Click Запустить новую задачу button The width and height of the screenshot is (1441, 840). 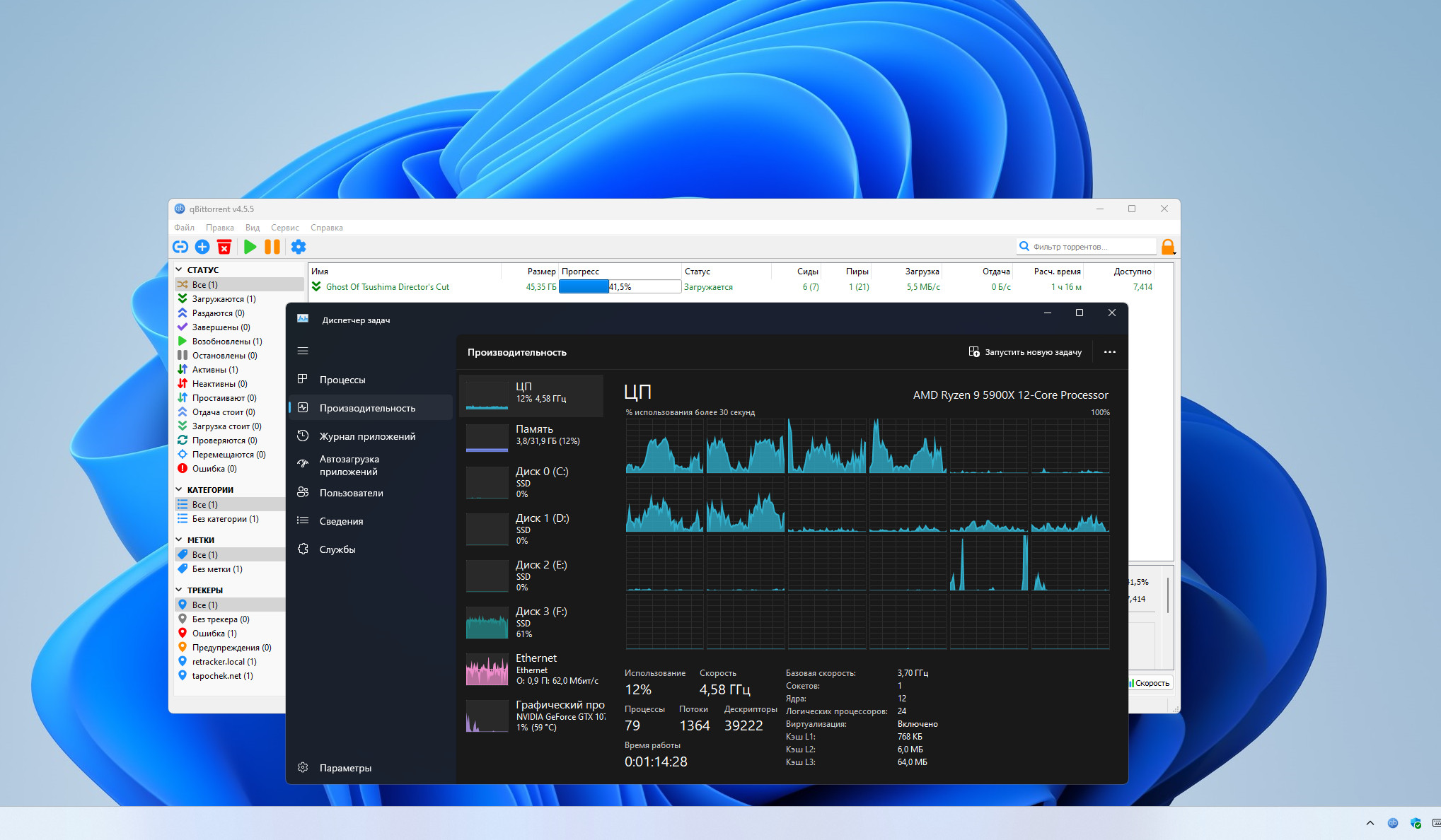tap(1025, 352)
